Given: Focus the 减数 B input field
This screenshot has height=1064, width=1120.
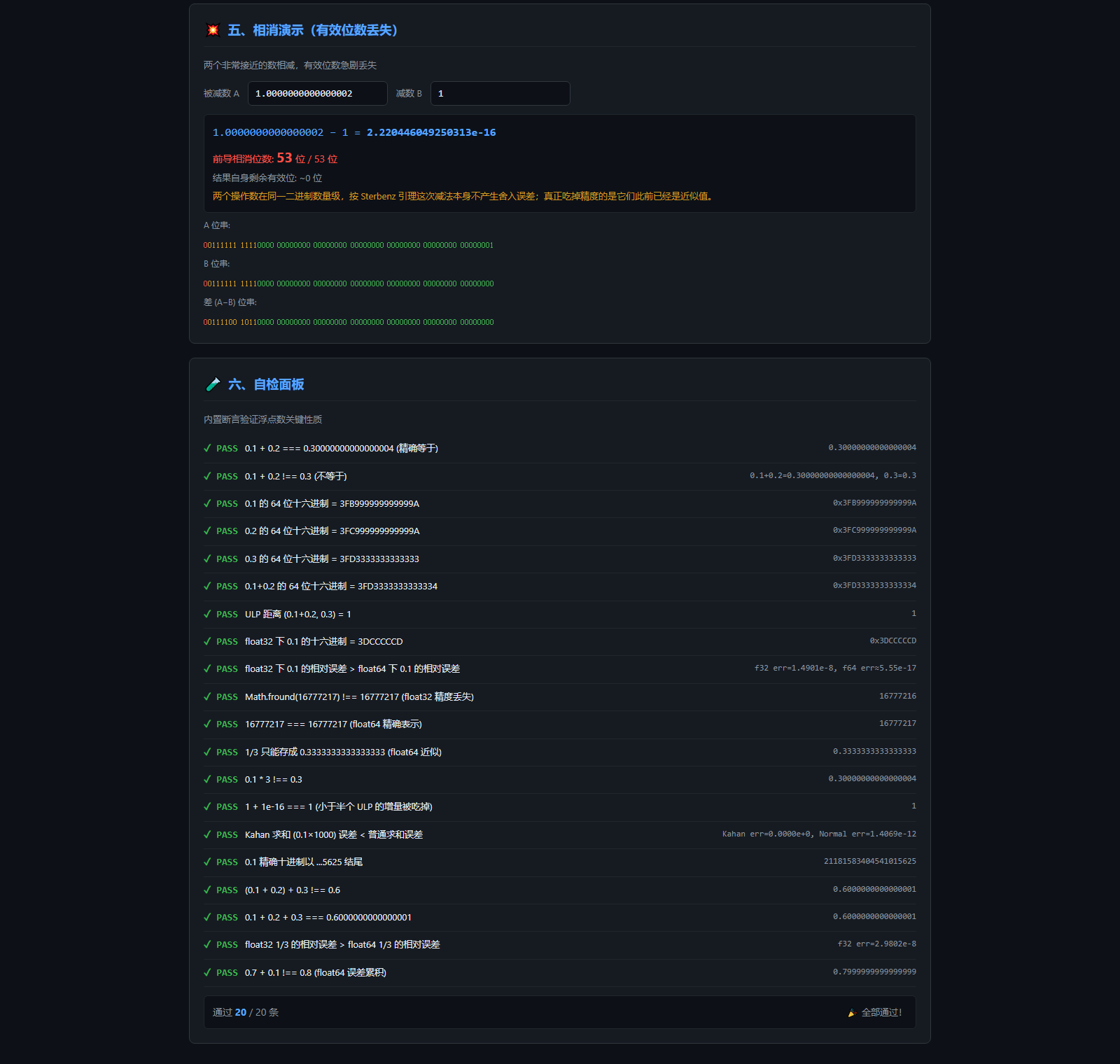Looking at the screenshot, I should [500, 93].
